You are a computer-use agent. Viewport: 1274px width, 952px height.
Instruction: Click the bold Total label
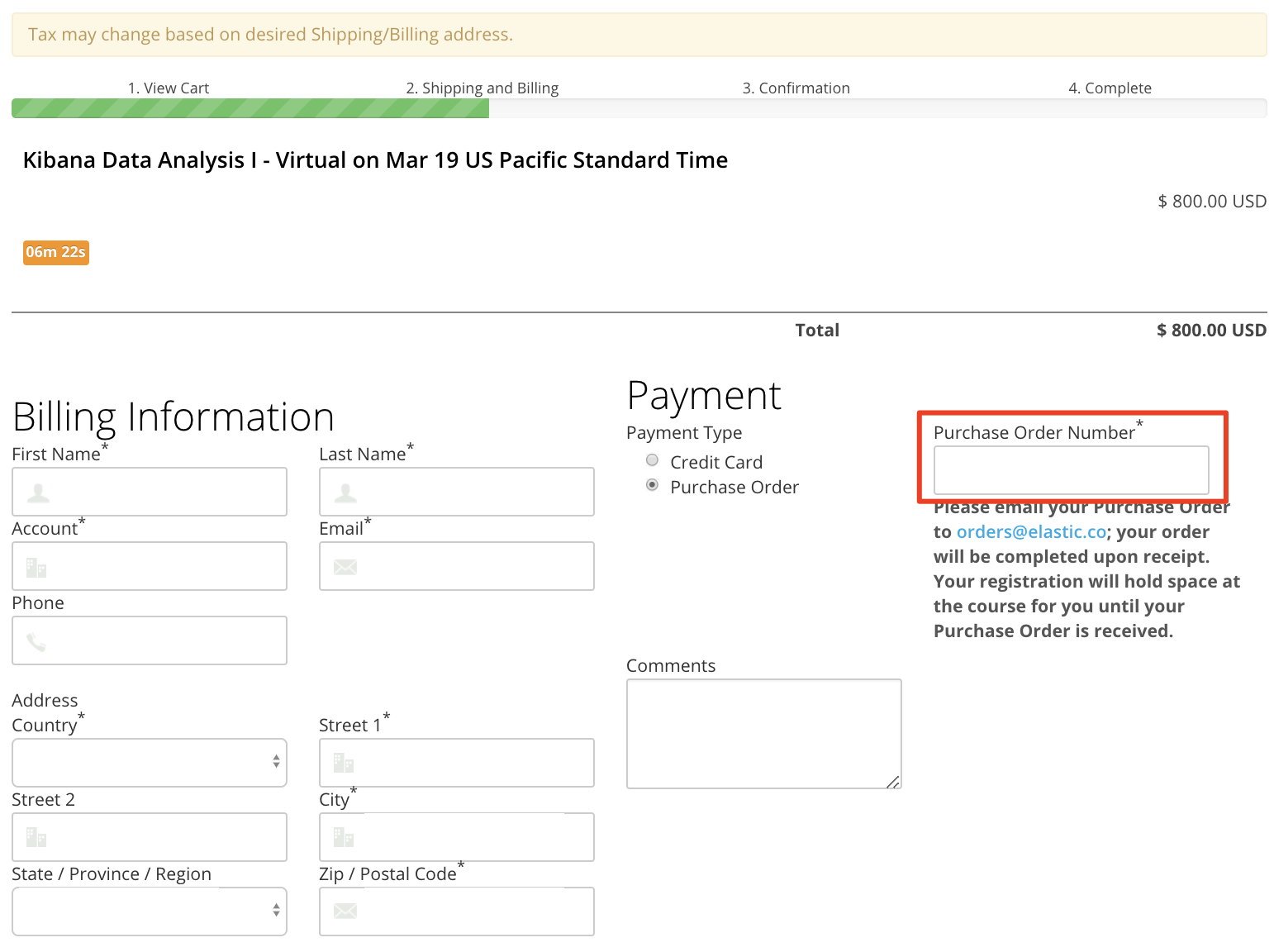pos(817,330)
